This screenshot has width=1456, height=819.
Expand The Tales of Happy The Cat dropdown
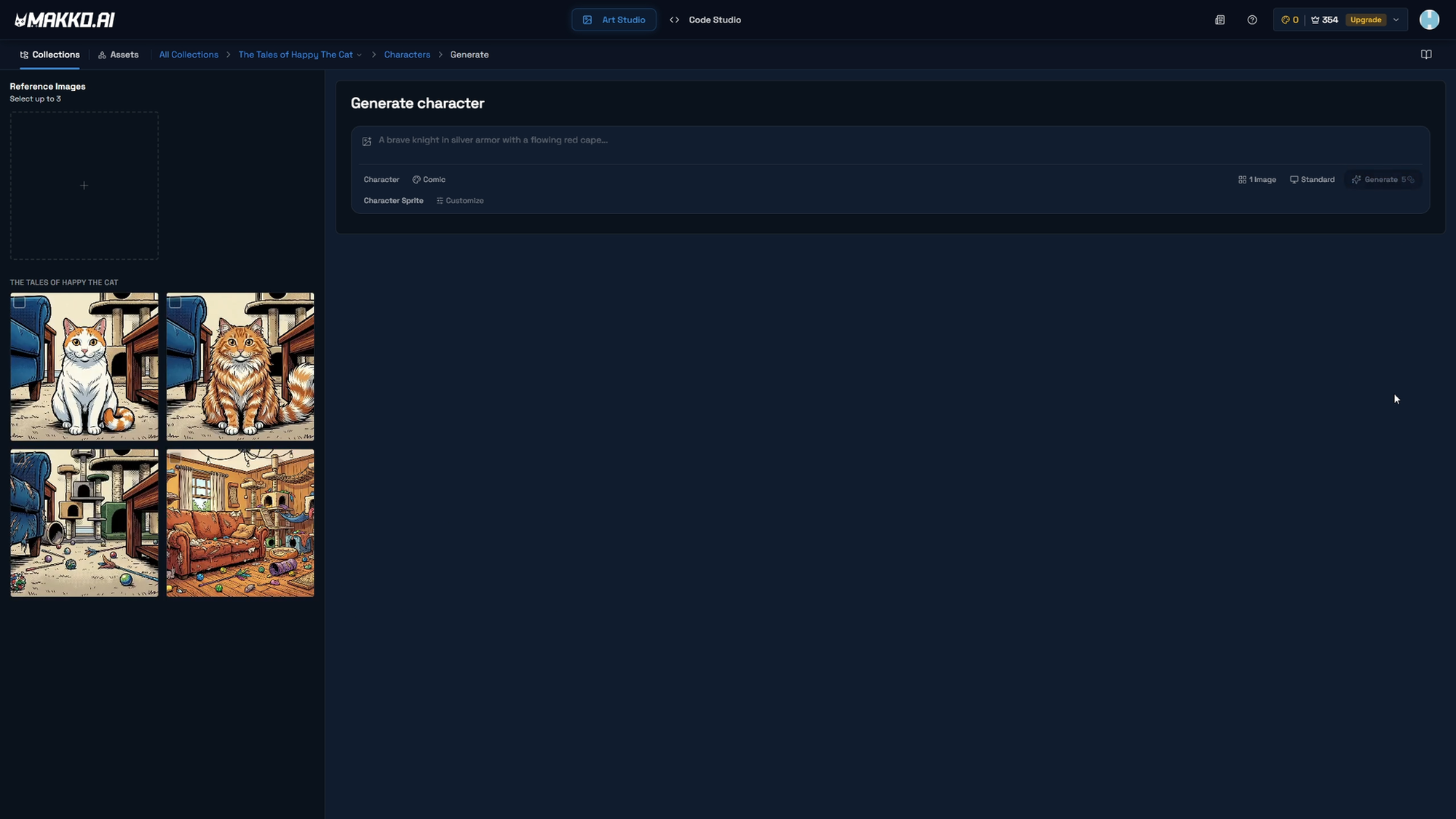(x=359, y=55)
